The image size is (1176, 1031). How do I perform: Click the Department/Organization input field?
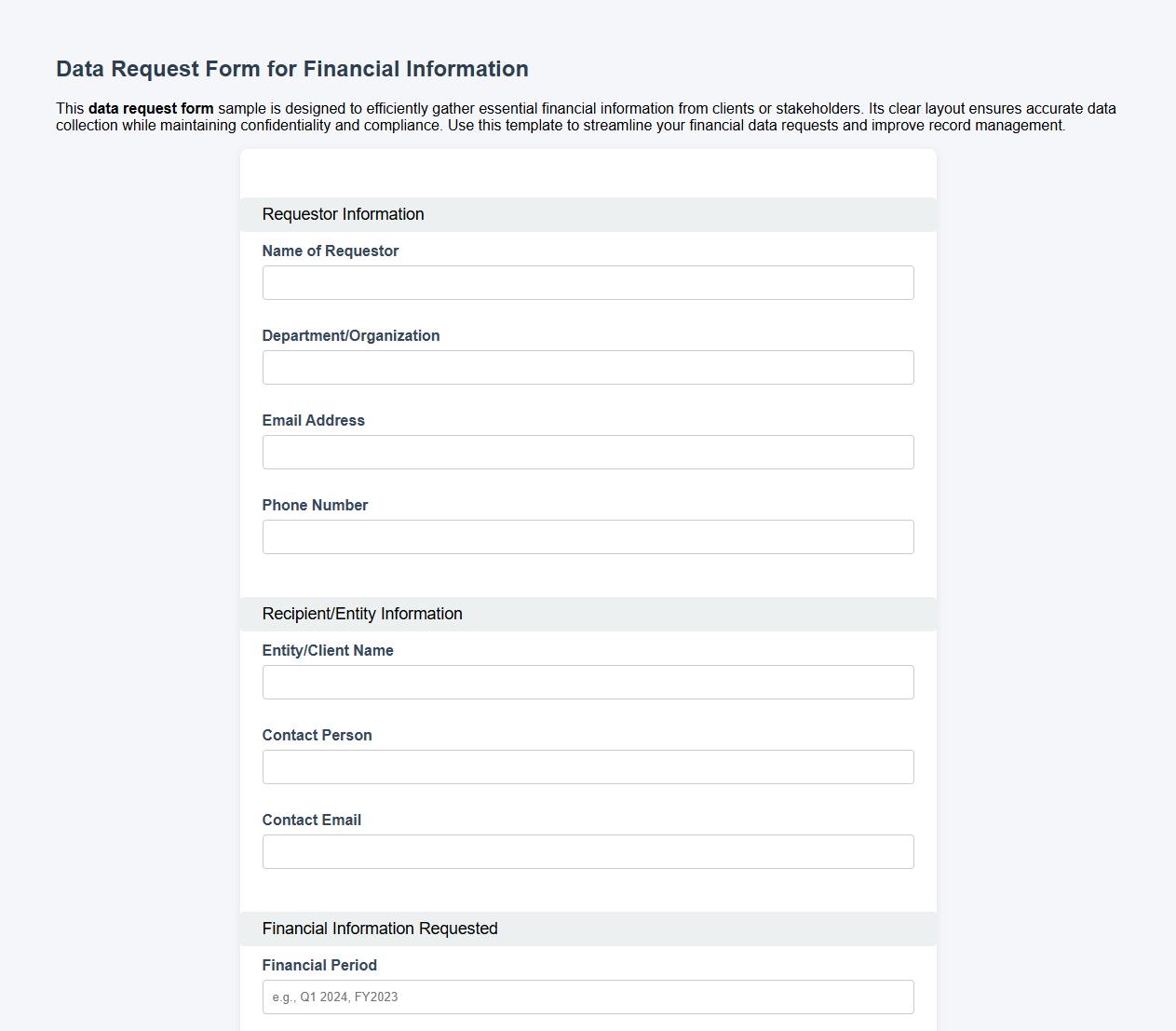point(588,367)
